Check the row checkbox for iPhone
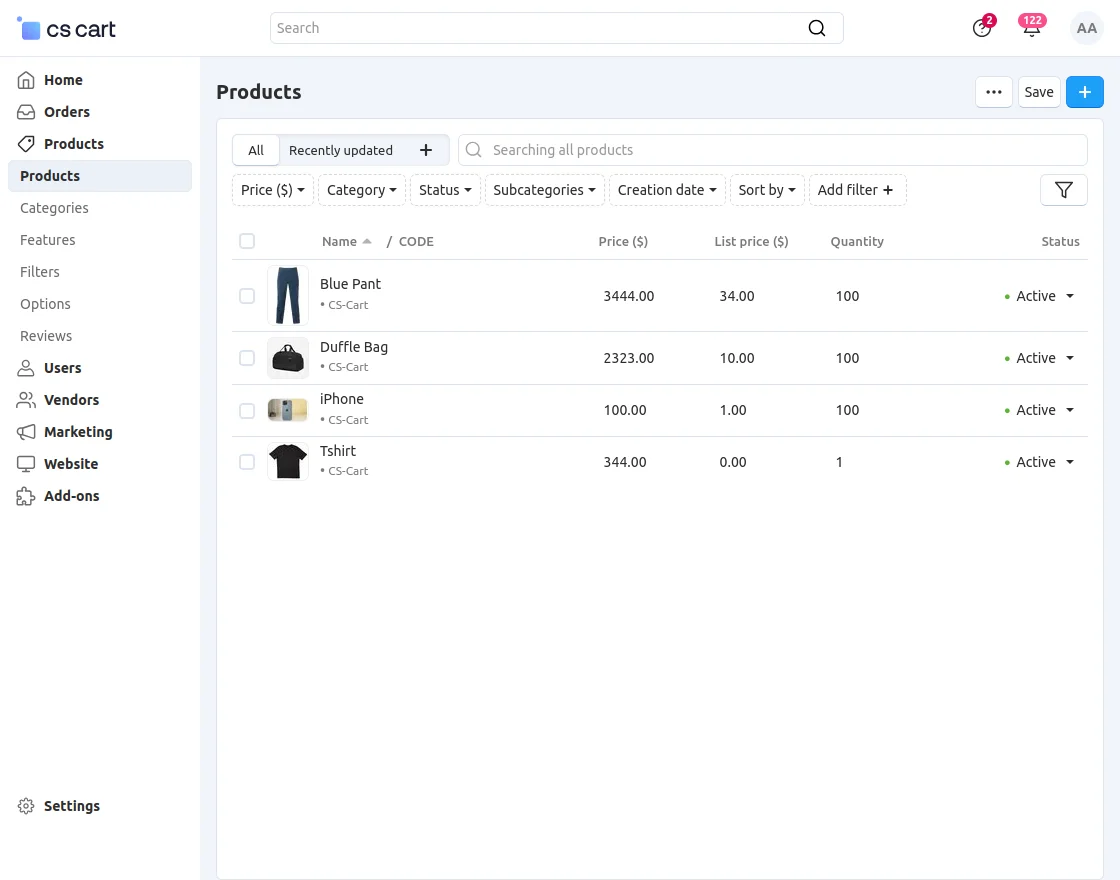The height and width of the screenshot is (880, 1120). pyautogui.click(x=247, y=409)
